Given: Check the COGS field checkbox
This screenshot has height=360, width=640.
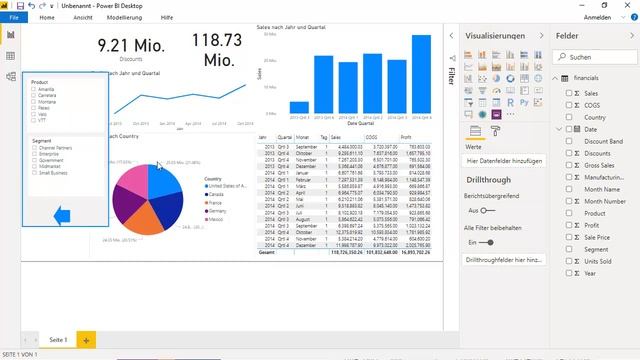Looking at the screenshot, I should coord(569,105).
